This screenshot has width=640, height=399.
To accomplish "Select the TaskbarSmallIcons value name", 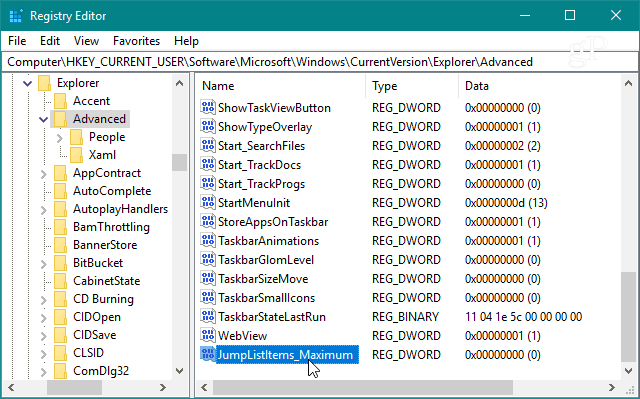I will pos(266,298).
